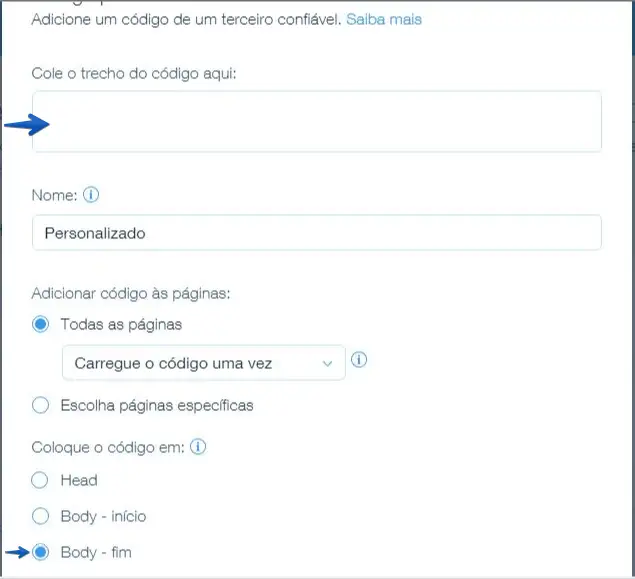Select the 'Body - fim' radio button
Viewport: 635px width, 579px height.
point(40,552)
